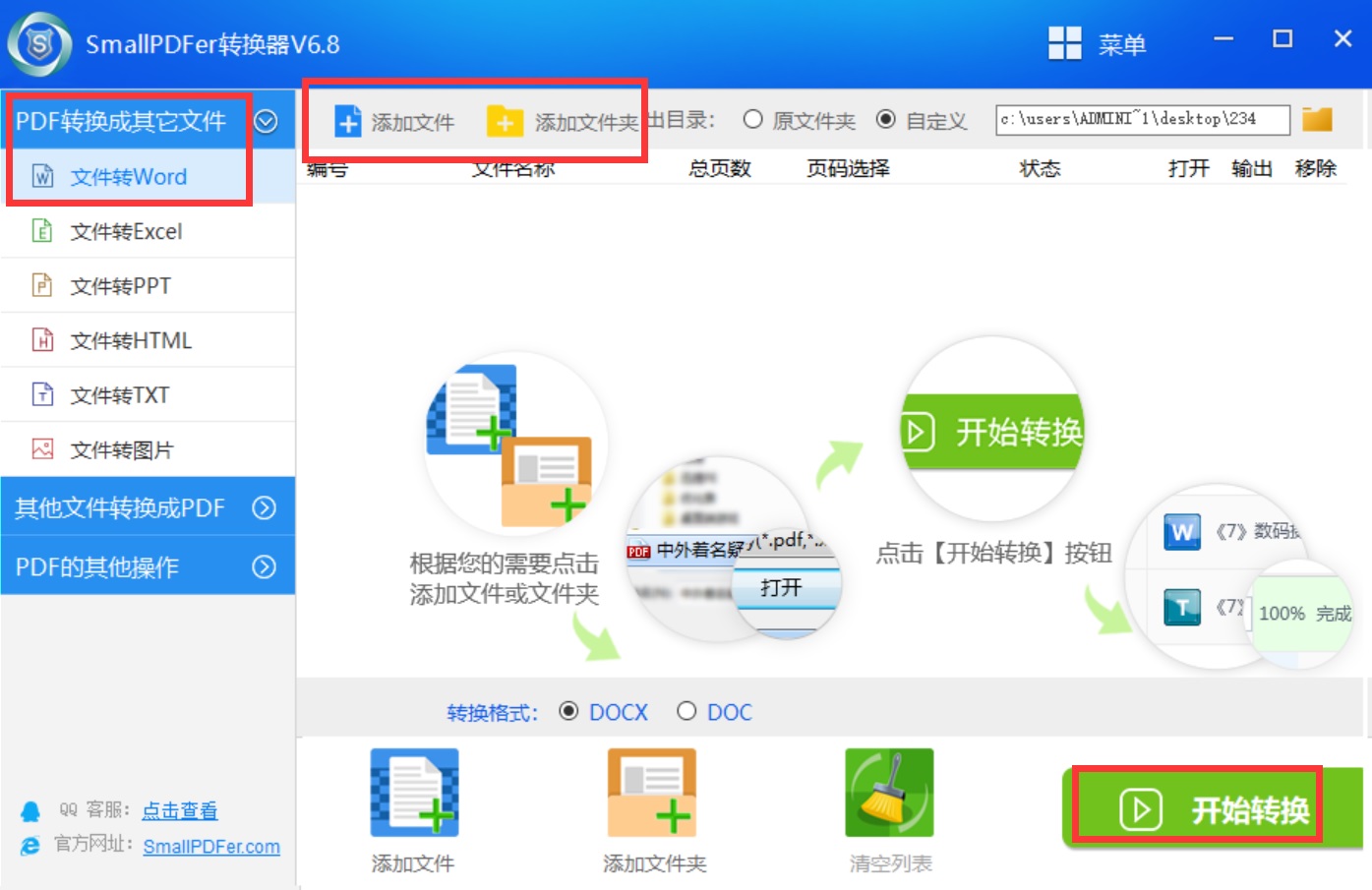
Task: Click top toolbar 添加文件夹 text
Action: tap(586, 122)
